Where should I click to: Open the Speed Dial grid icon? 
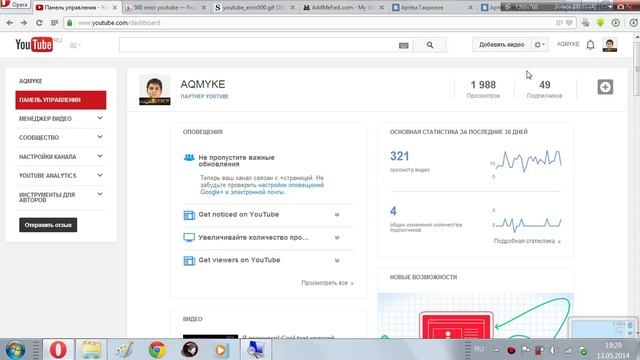[x=54, y=23]
